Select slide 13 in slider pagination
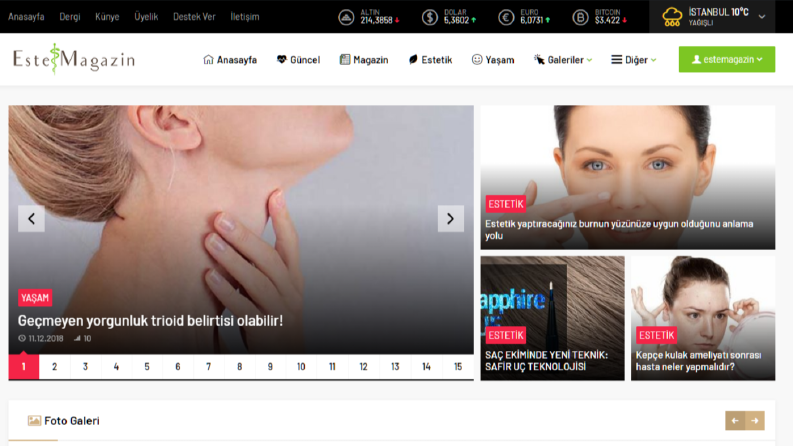The image size is (793, 446). tap(395, 367)
